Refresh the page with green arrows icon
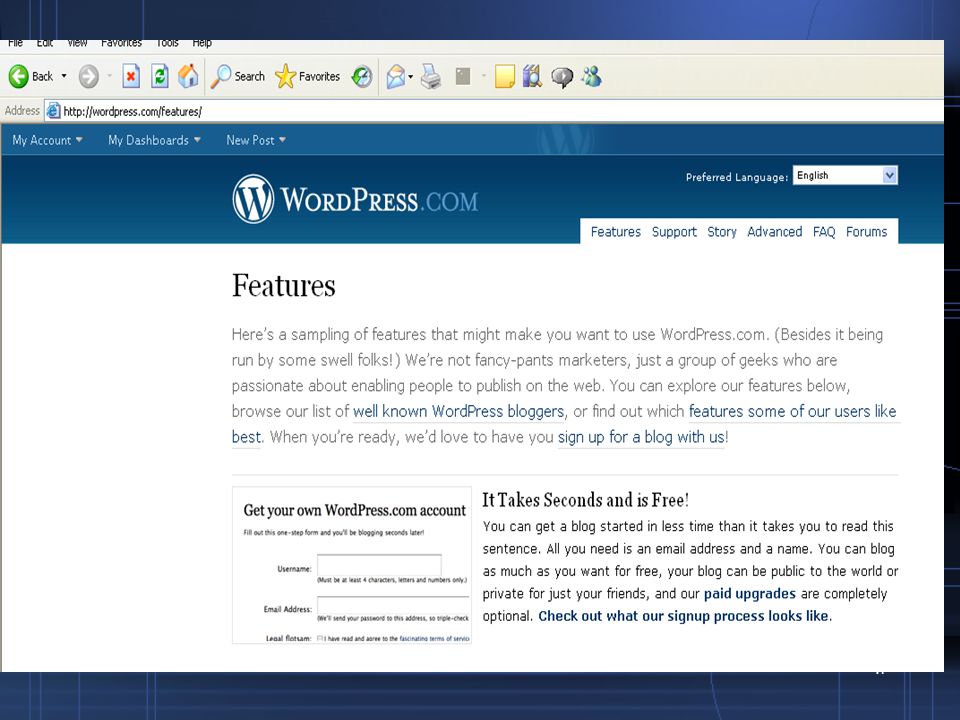The height and width of the screenshot is (720, 960). tap(159, 77)
